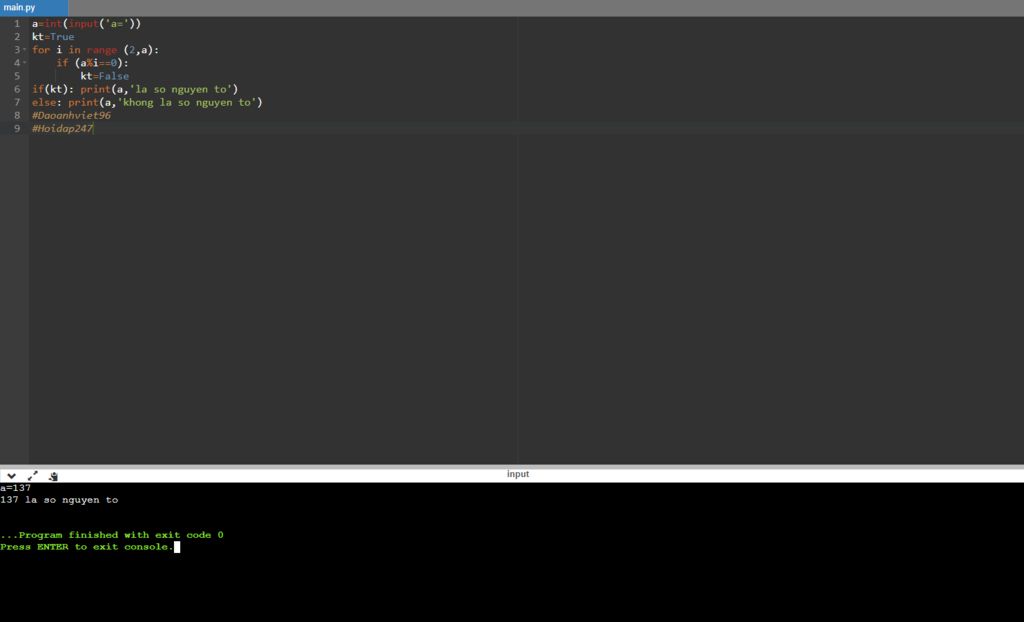Click 'Program finished with exit code 0' message

[x=112, y=535]
